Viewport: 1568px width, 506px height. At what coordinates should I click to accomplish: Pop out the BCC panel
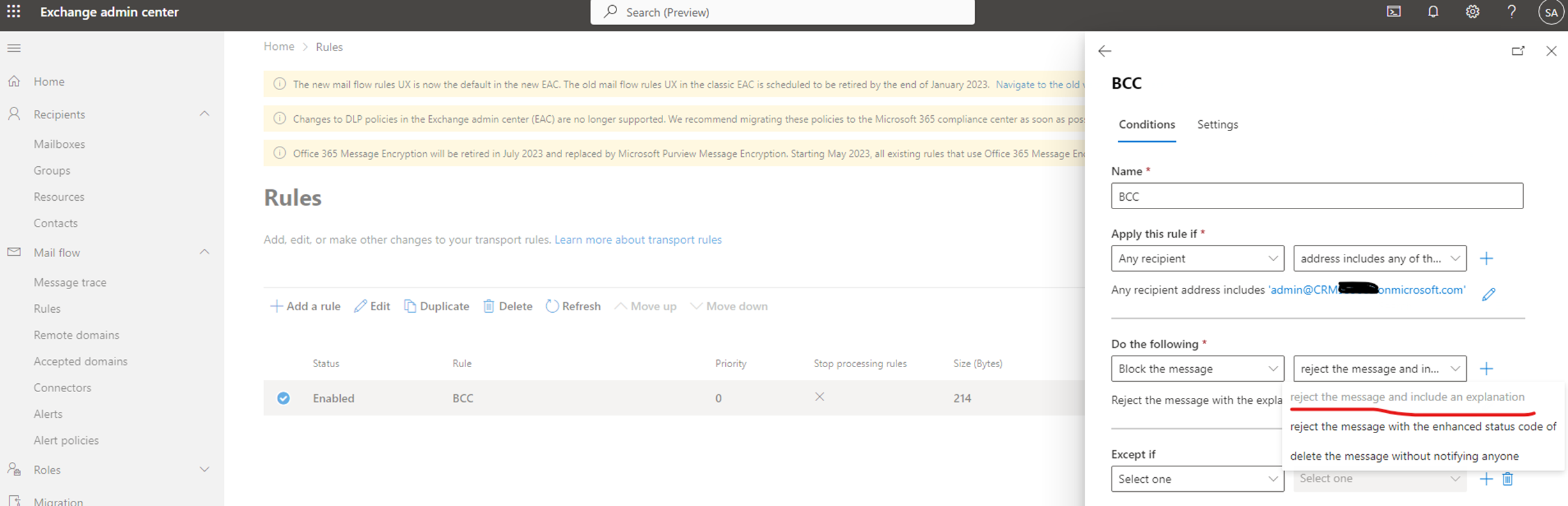[x=1518, y=51]
